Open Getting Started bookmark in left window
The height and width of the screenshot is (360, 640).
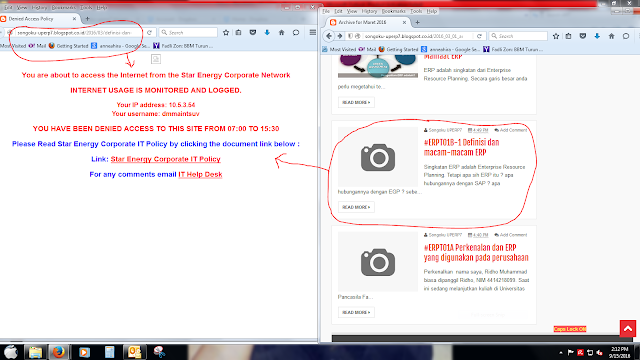[x=68, y=46]
